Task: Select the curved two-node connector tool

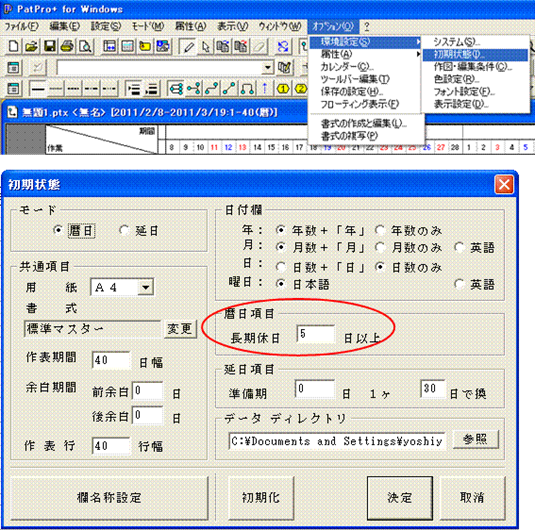Action: 211,89
